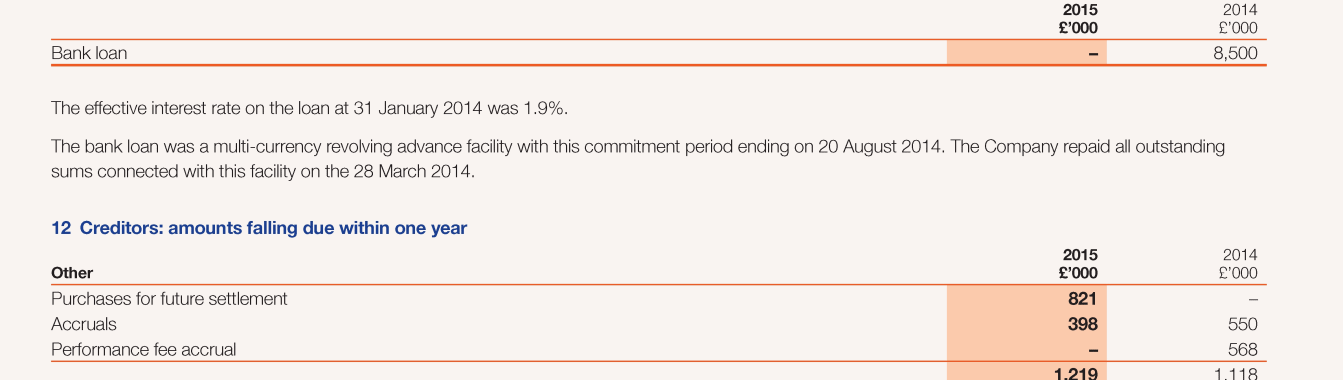Image resolution: width=1343 pixels, height=380 pixels.
Task: Click the 1,118 total for 2014
Action: tap(1236, 373)
